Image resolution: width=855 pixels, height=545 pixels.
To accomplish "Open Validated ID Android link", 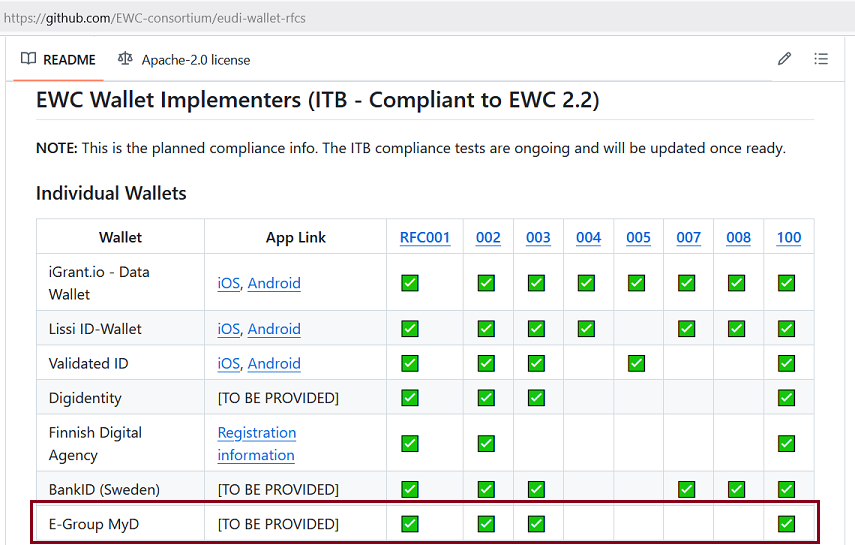I will [274, 363].
